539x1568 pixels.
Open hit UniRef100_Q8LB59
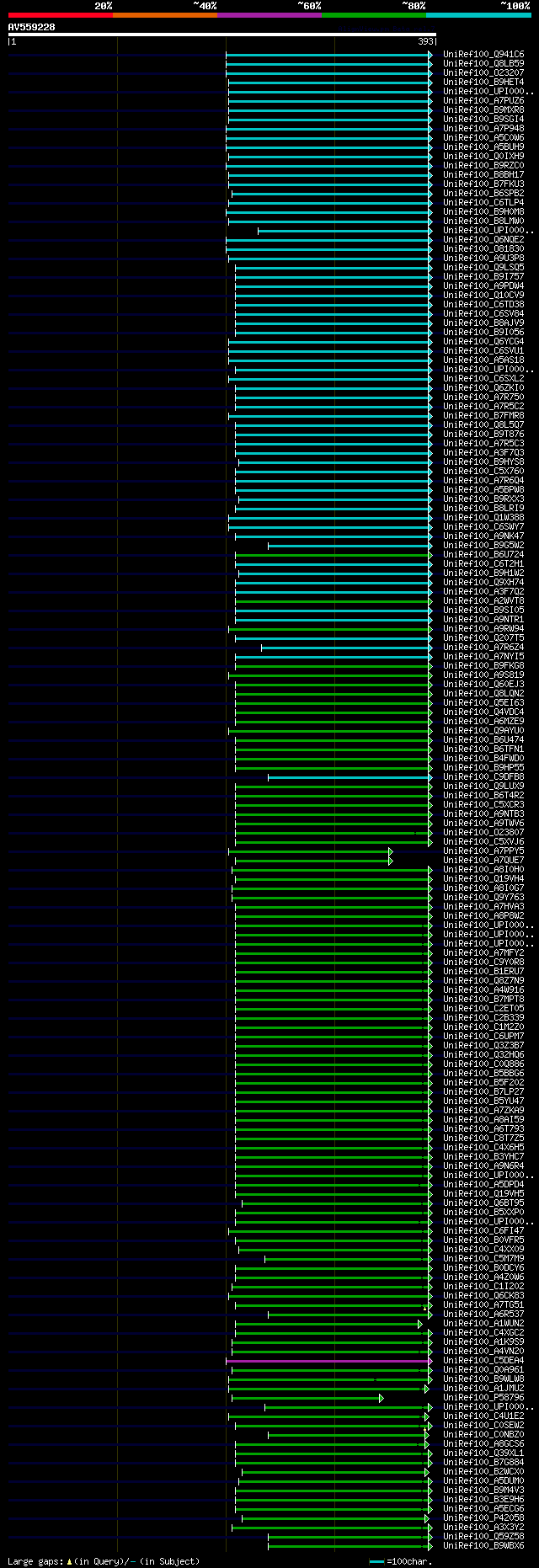(x=483, y=64)
